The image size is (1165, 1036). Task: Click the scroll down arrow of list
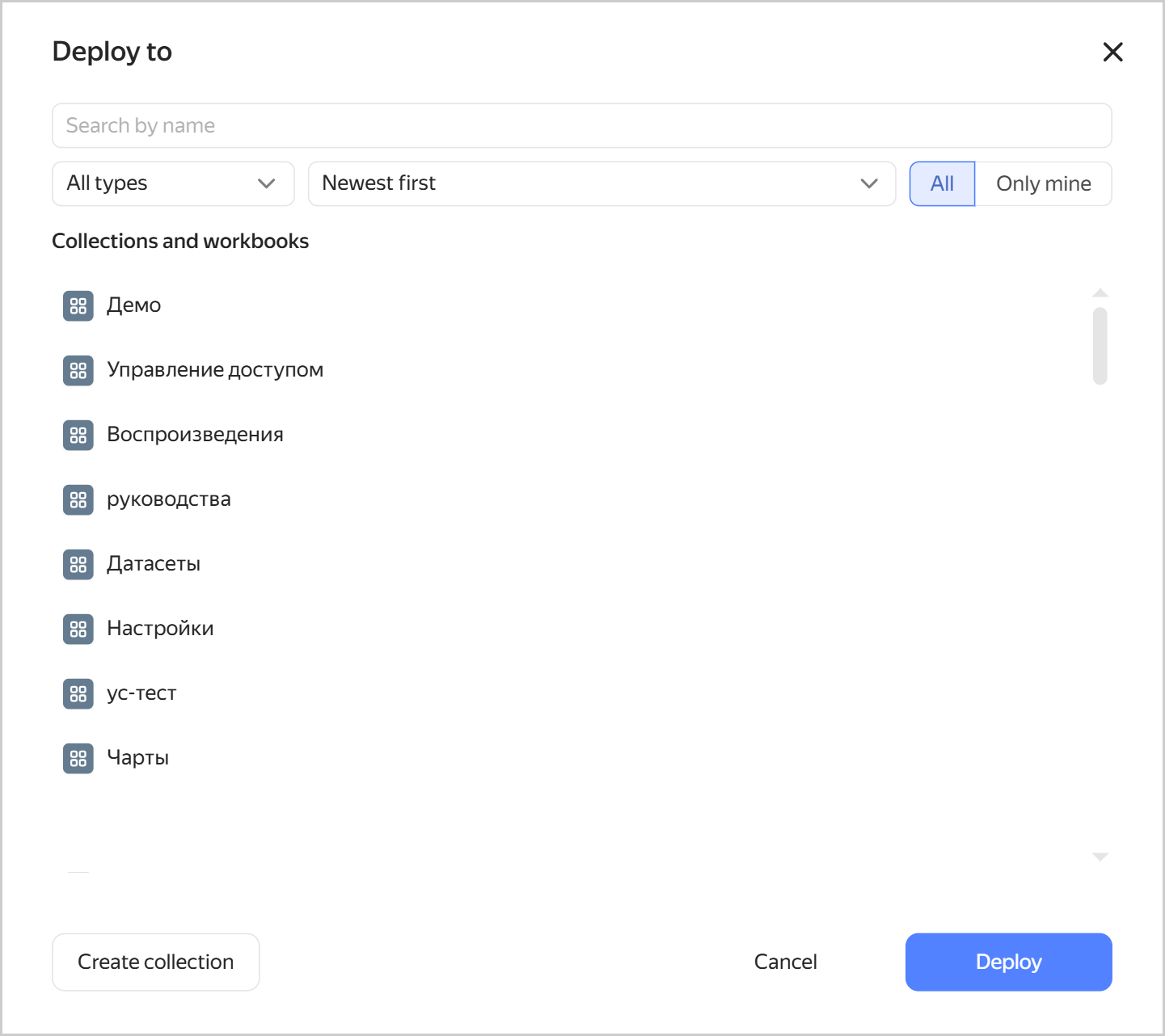pyautogui.click(x=1100, y=857)
